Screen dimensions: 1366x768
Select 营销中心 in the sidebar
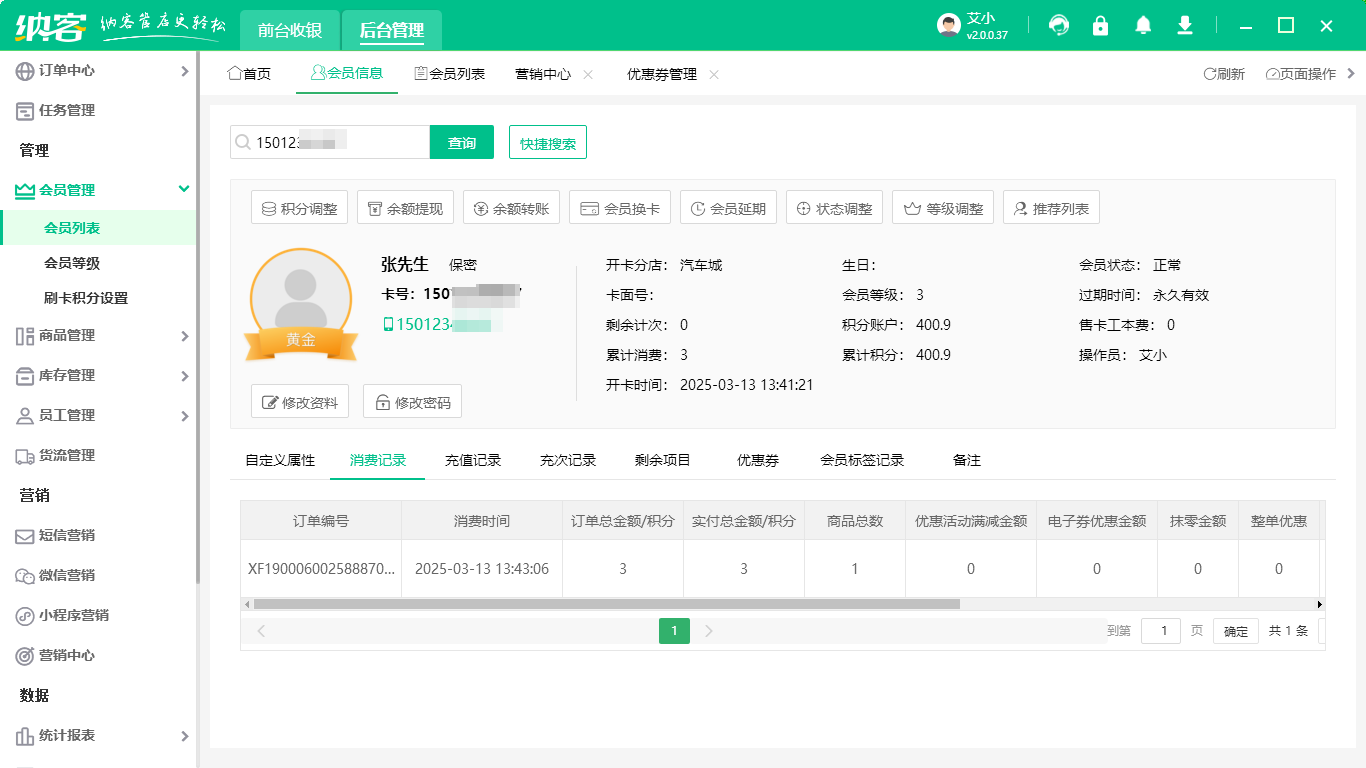tap(68, 656)
